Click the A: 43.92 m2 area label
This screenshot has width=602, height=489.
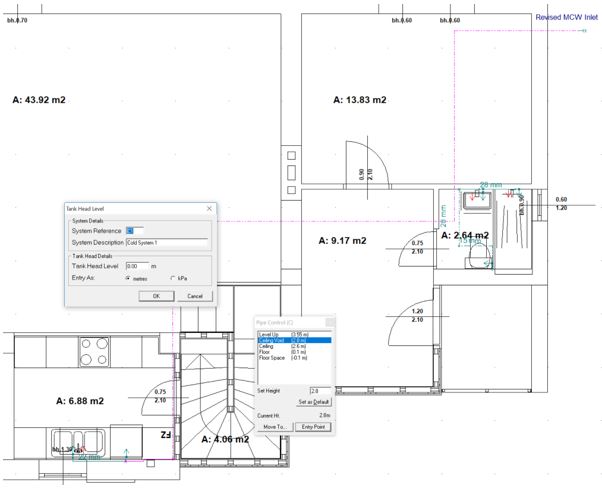tap(39, 100)
